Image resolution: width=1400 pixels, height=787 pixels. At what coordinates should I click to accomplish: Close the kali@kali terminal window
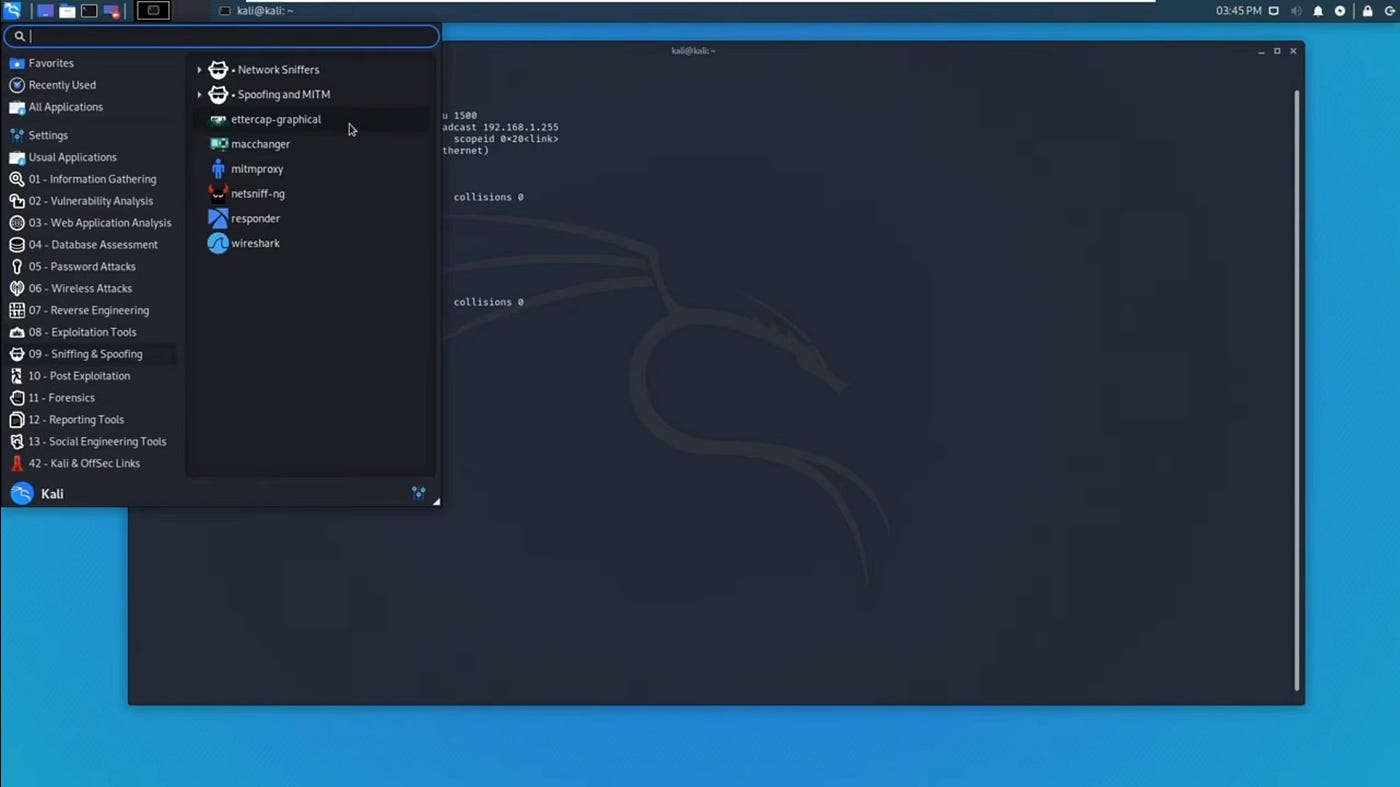click(1293, 51)
